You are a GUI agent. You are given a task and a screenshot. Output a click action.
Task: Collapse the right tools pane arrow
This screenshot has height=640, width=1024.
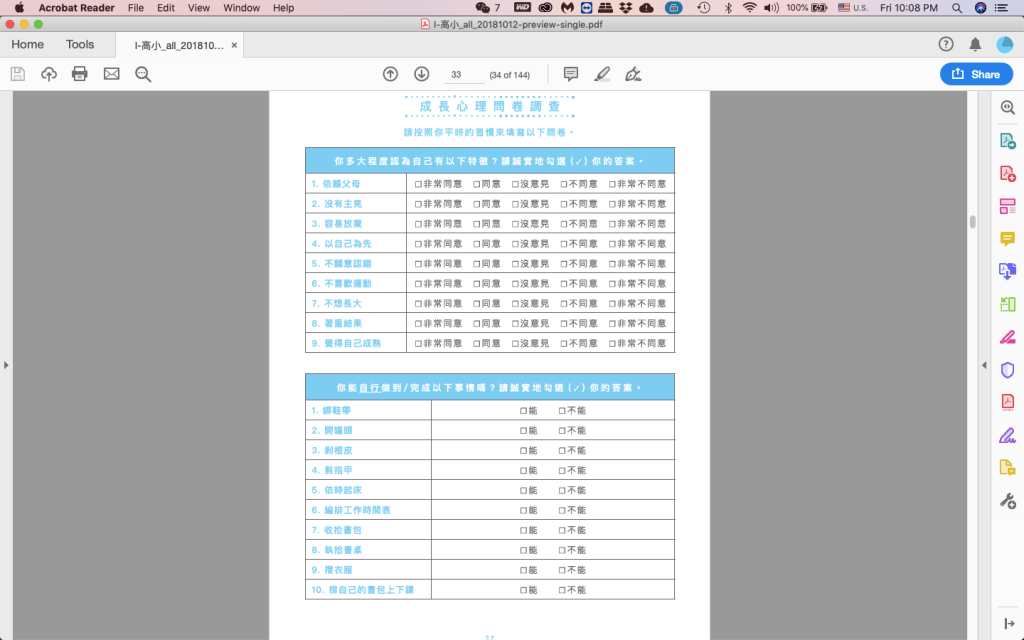(x=982, y=365)
